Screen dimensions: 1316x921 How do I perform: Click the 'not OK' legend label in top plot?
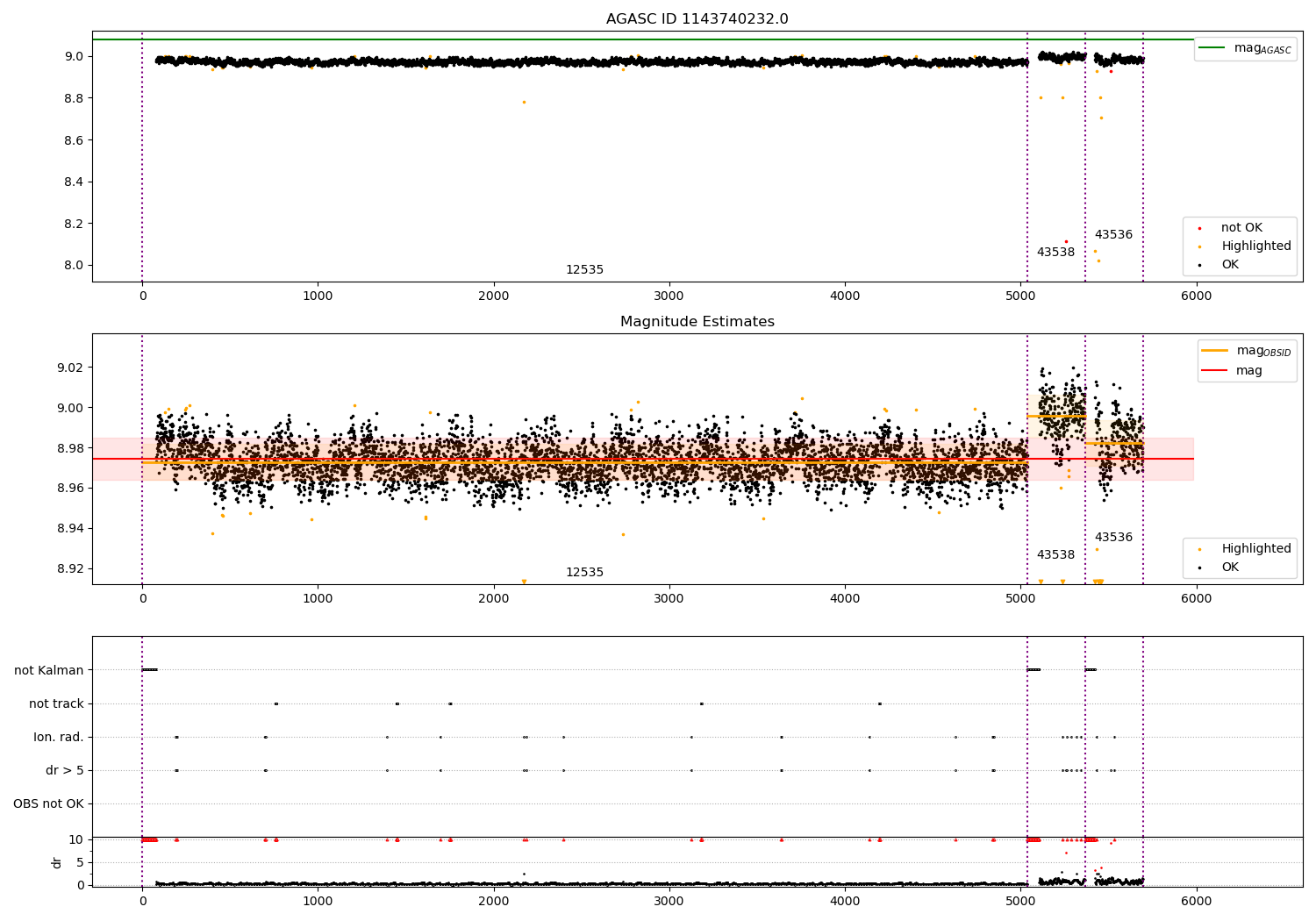point(1241,228)
